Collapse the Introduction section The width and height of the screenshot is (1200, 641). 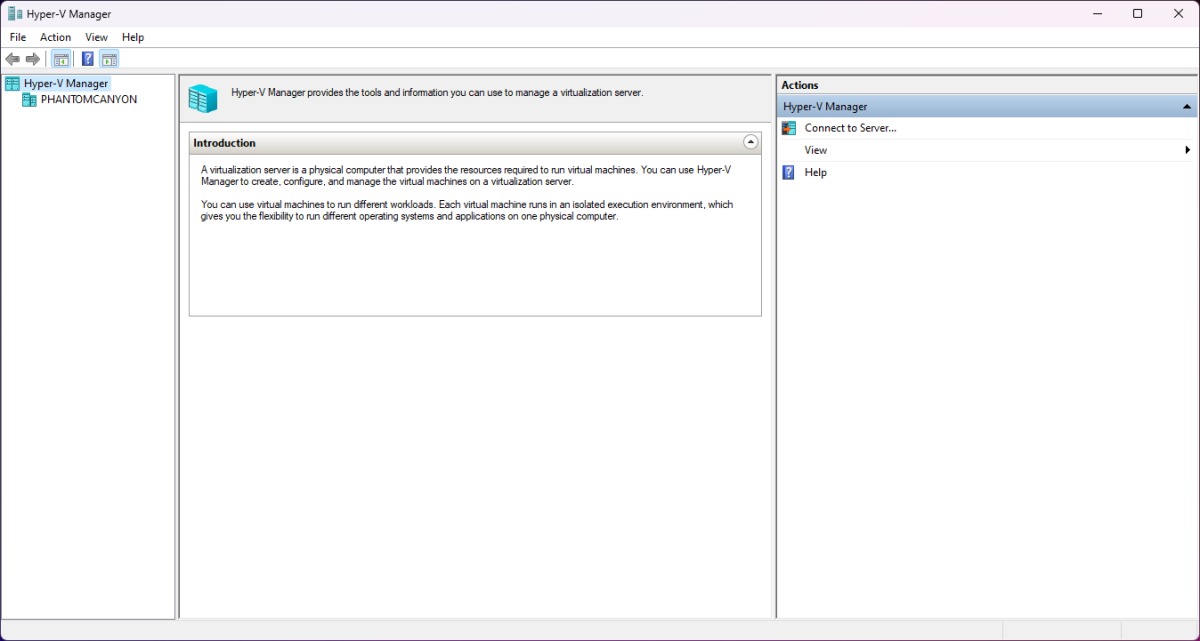(751, 143)
